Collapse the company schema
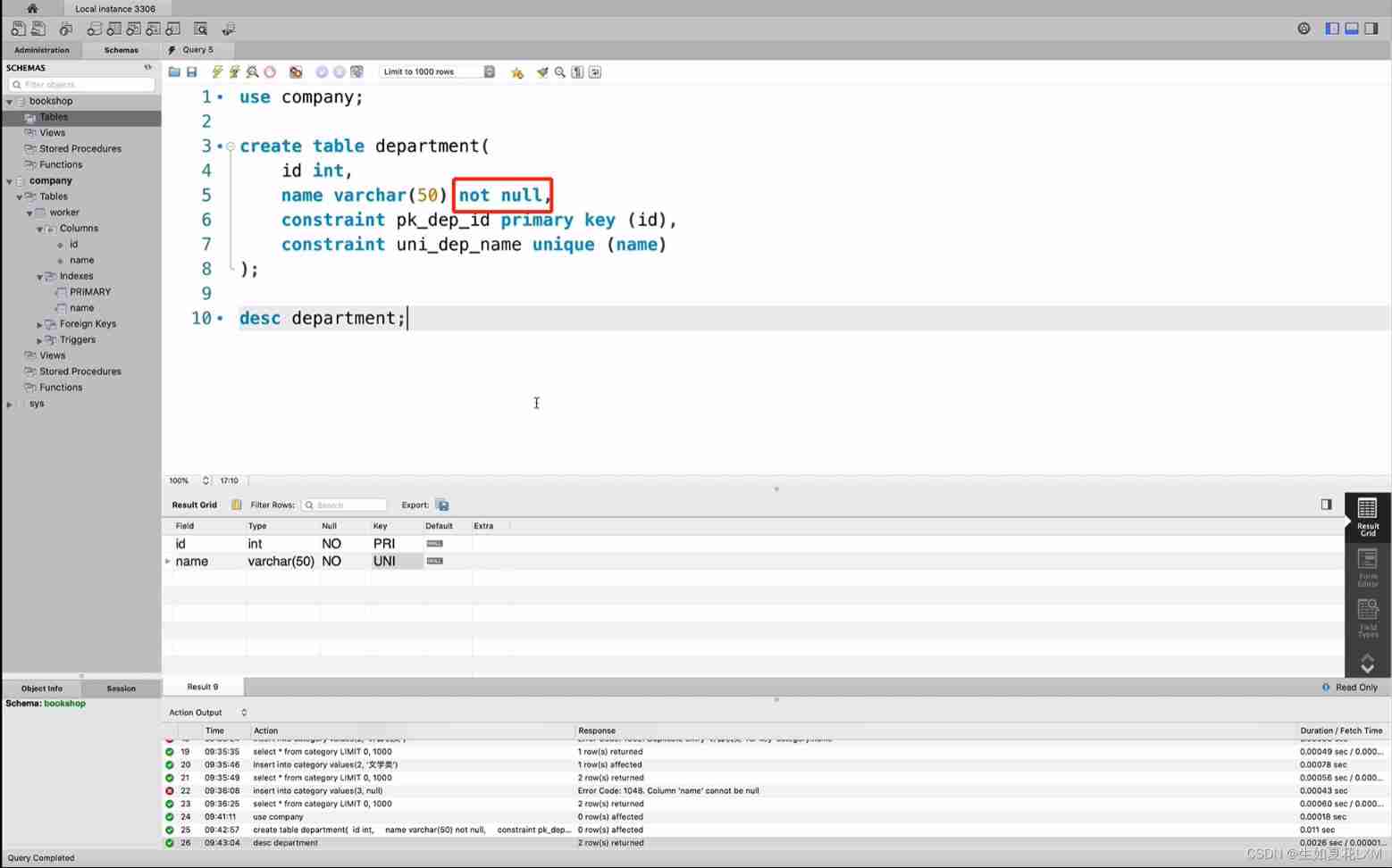This screenshot has height=868, width=1392. click(x=10, y=181)
